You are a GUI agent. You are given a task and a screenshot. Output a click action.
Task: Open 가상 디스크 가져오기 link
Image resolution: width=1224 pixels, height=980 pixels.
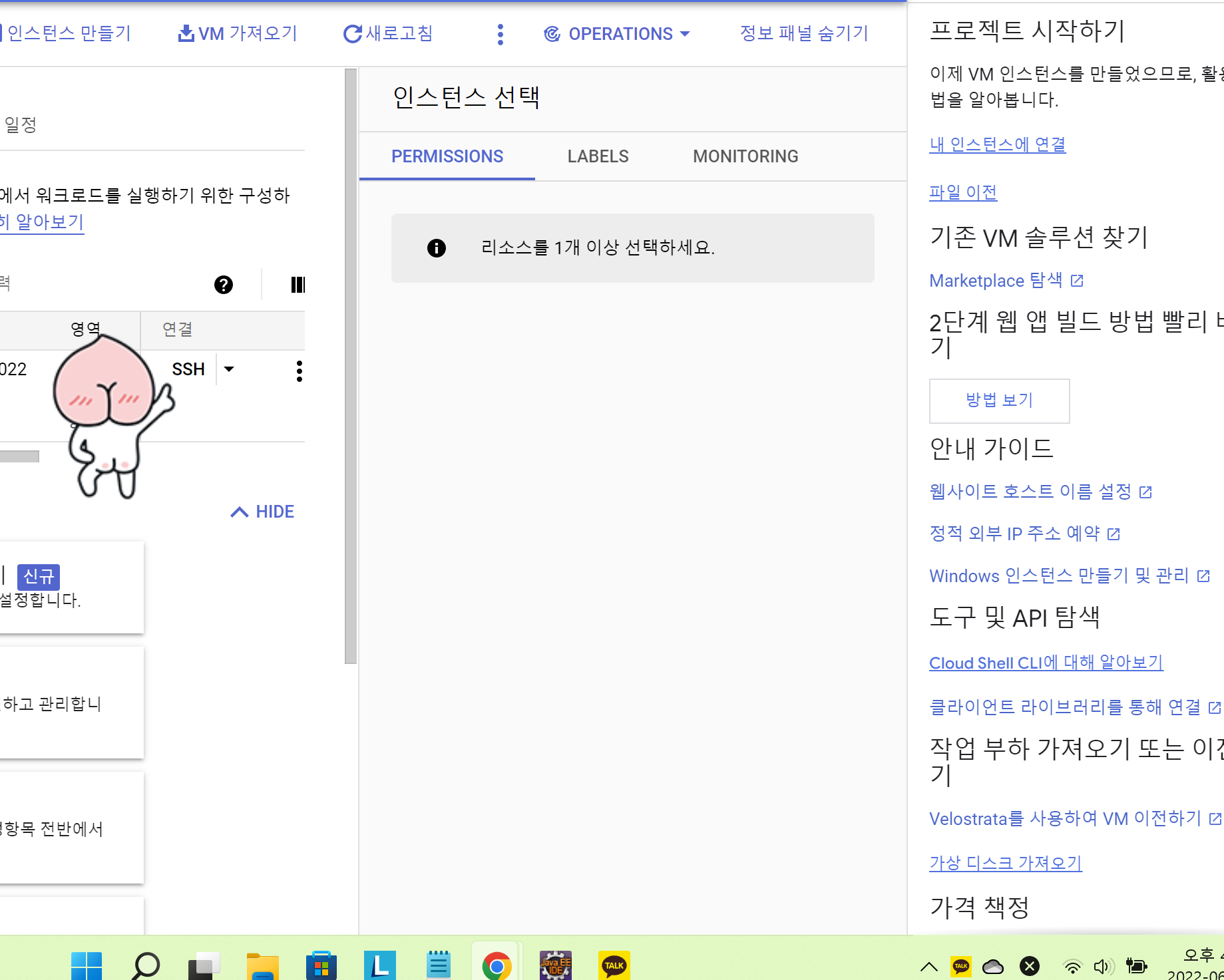pyautogui.click(x=1006, y=863)
